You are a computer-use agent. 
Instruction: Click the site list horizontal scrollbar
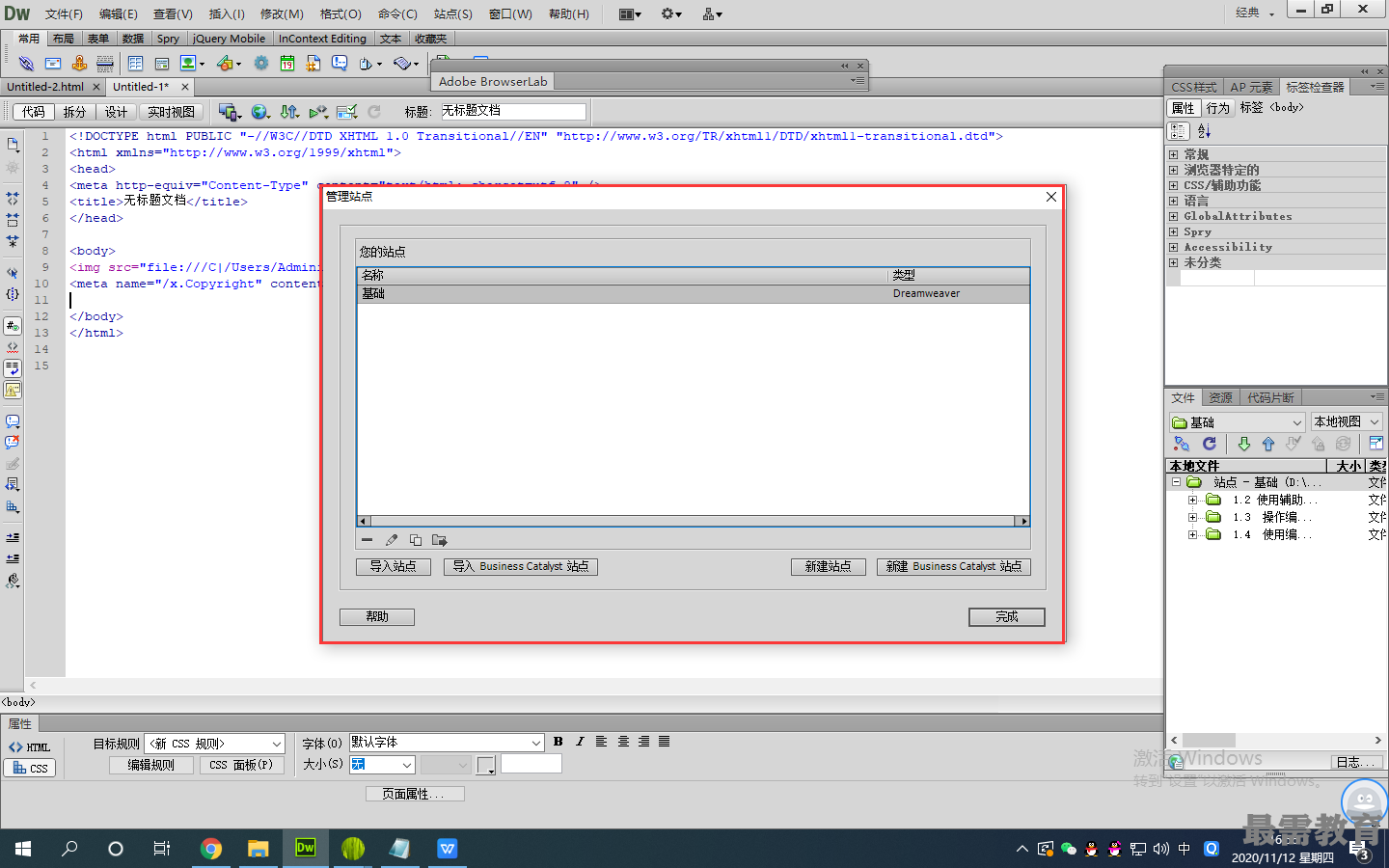coord(693,521)
